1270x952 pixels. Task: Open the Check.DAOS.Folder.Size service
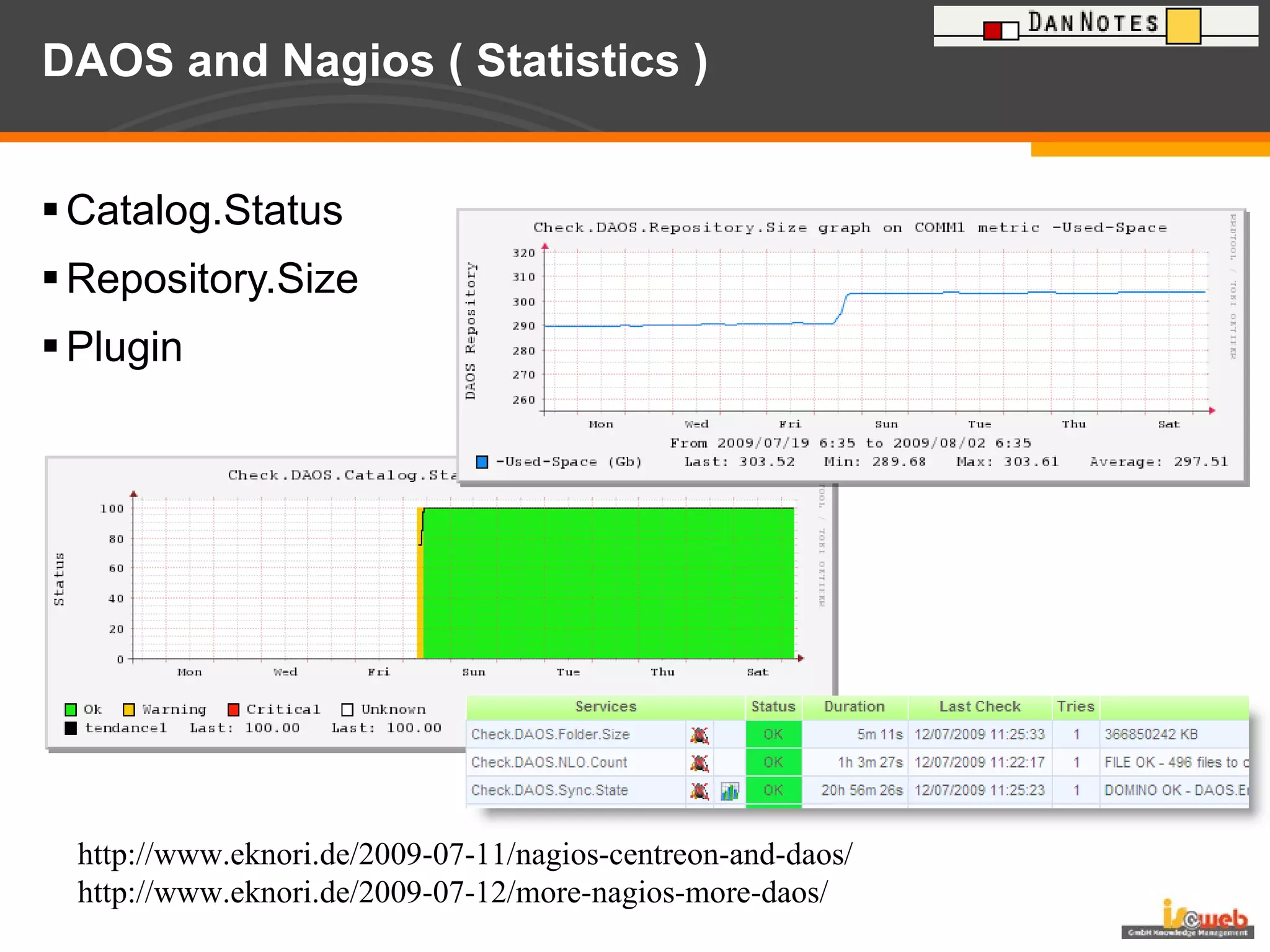[551, 734]
